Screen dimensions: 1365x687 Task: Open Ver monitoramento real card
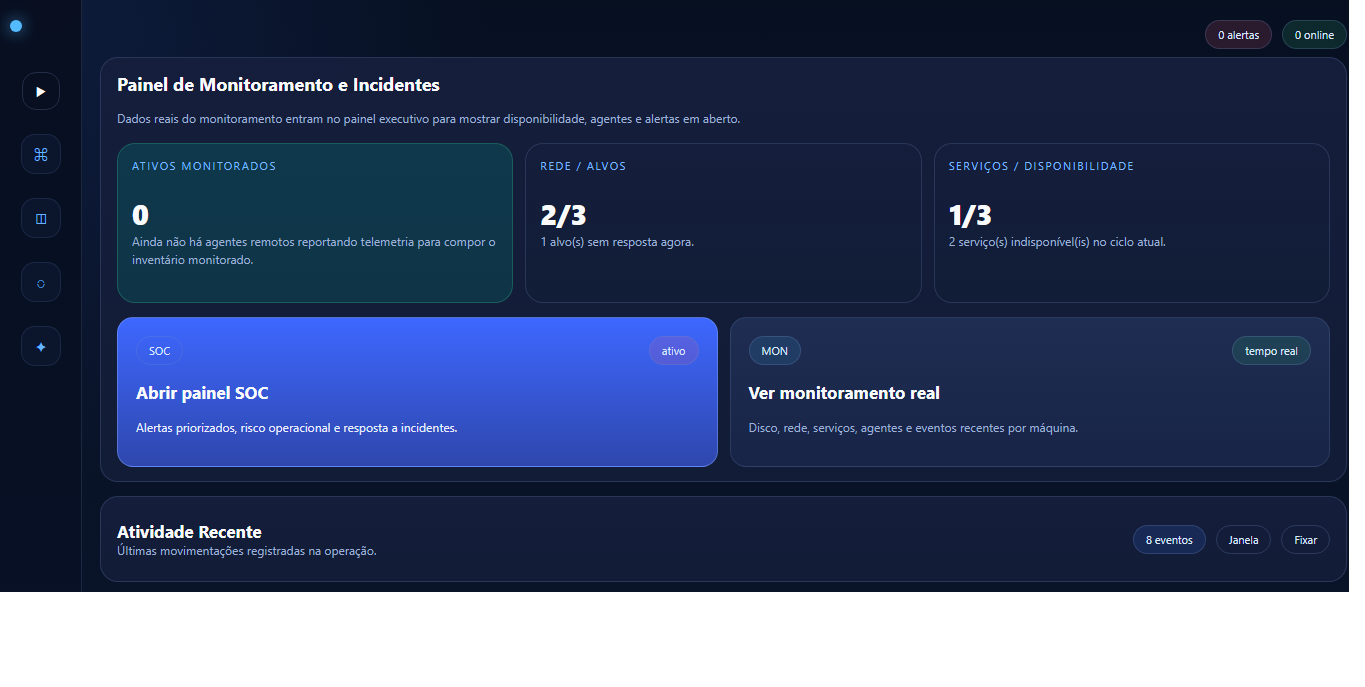pyautogui.click(x=1029, y=392)
